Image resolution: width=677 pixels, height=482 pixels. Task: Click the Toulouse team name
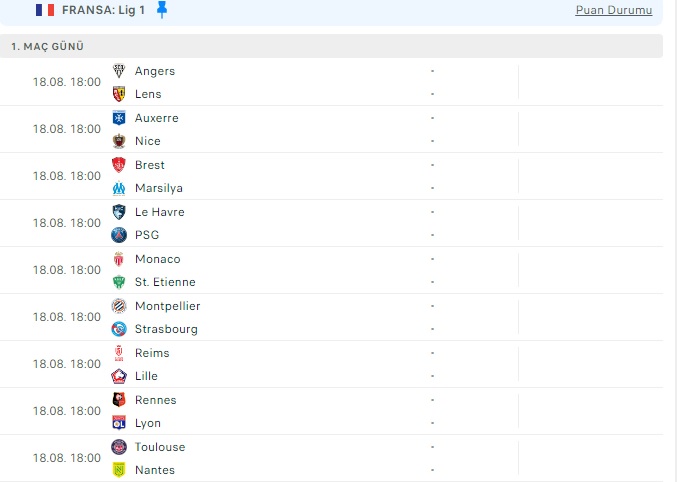[x=160, y=447]
